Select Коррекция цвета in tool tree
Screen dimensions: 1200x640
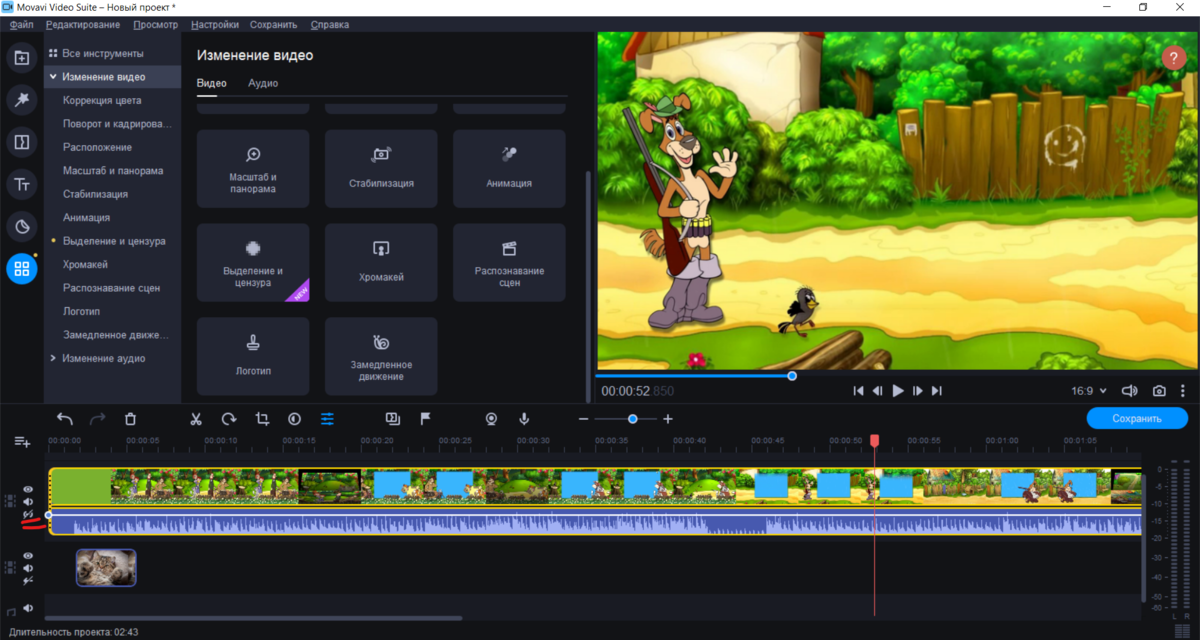pos(102,101)
